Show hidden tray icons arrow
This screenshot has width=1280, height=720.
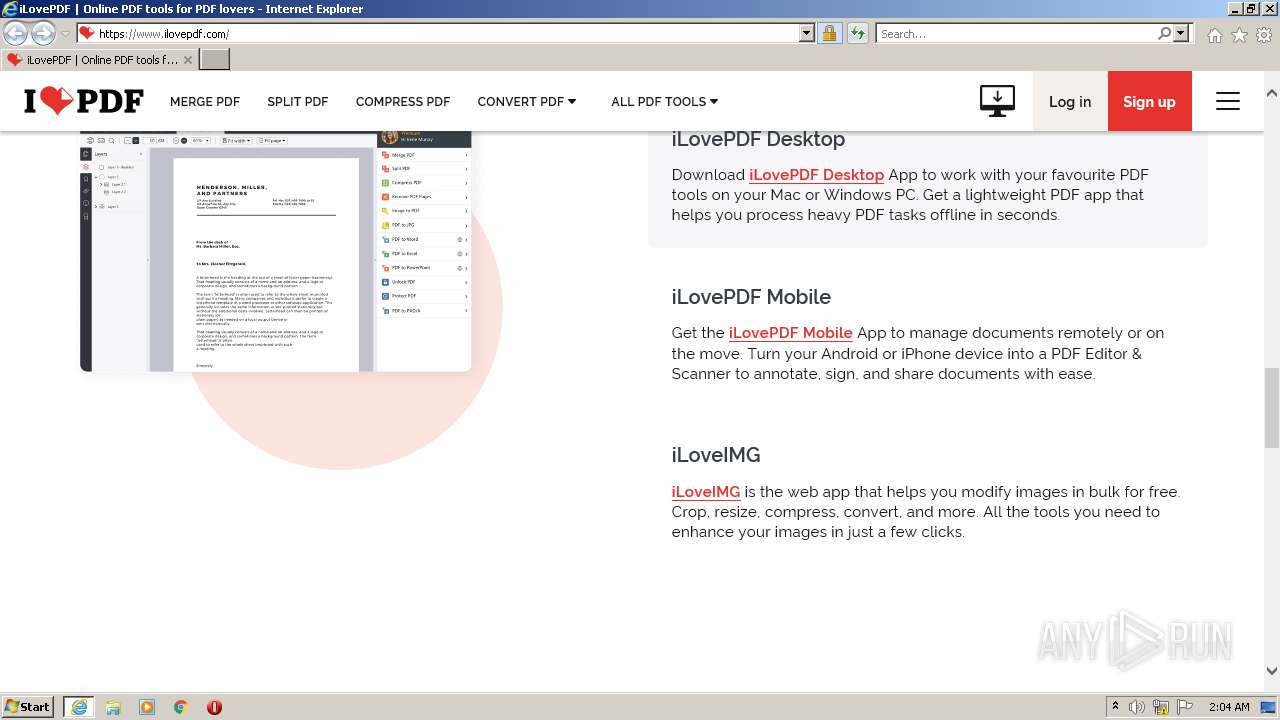tap(1115, 707)
